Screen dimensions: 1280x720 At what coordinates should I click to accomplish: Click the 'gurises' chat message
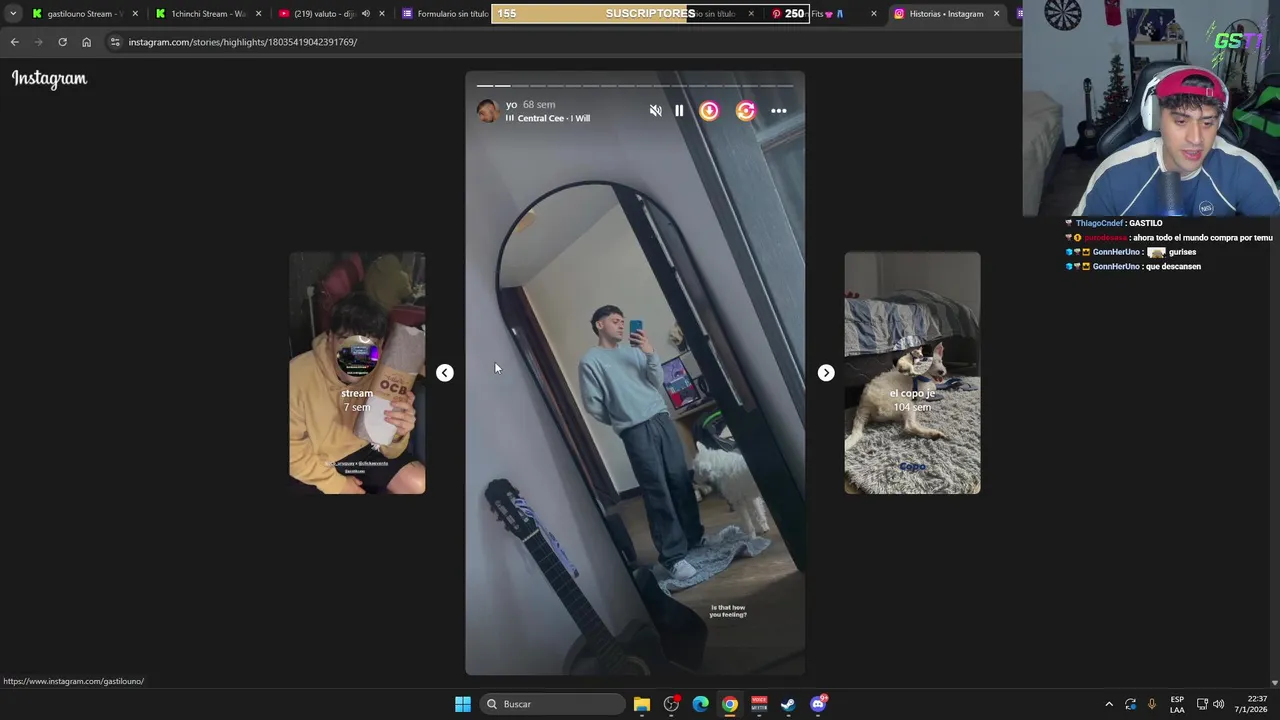click(1182, 252)
